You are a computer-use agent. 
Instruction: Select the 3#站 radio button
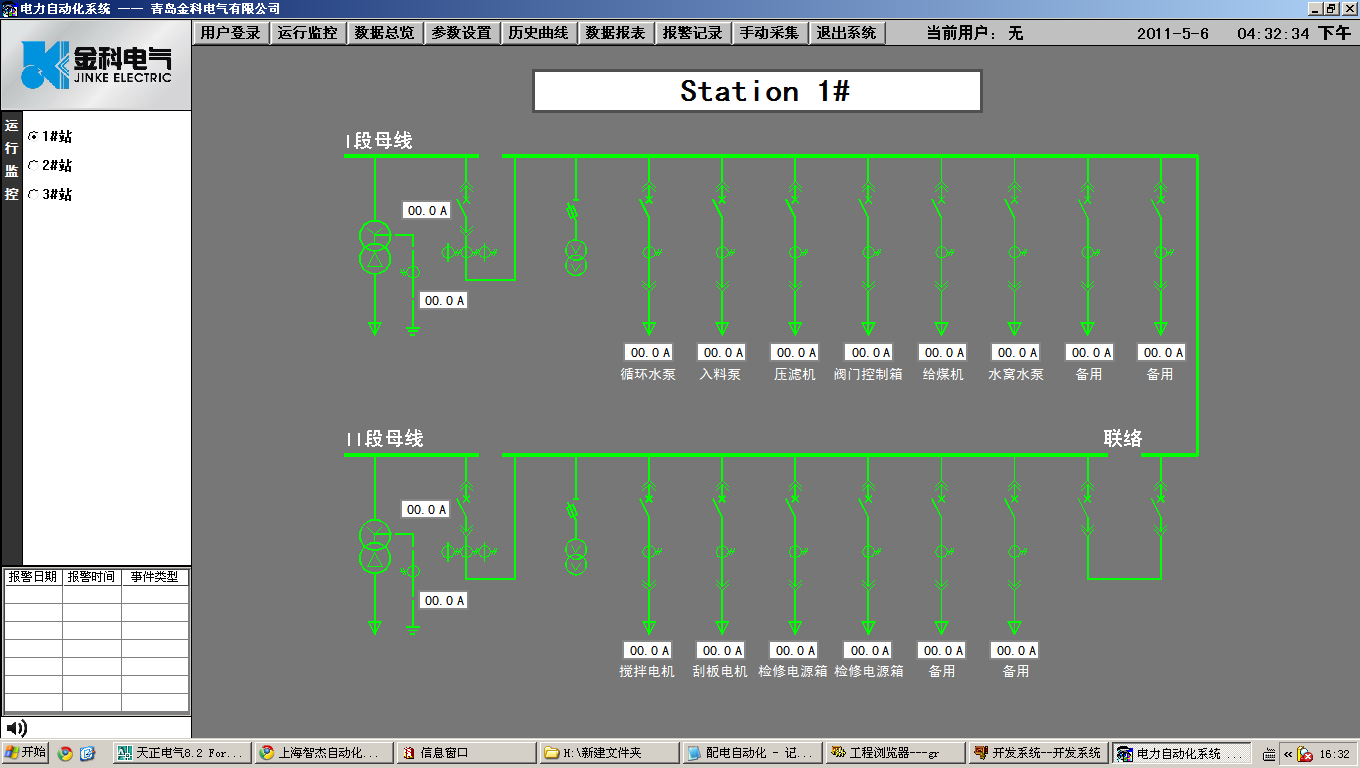click(33, 194)
